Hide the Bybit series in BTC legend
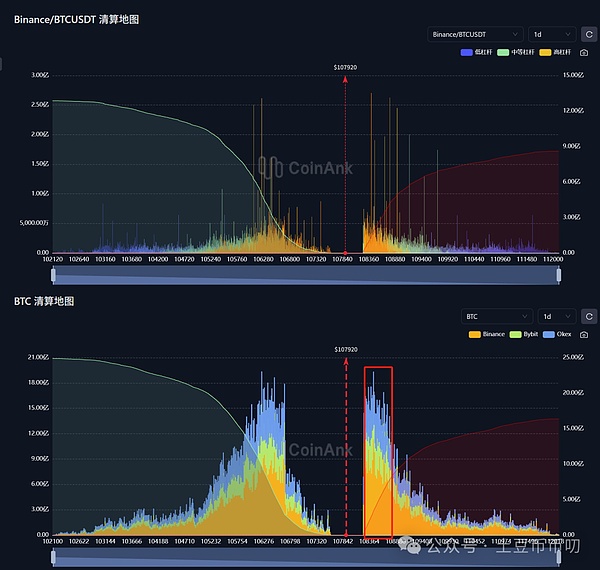The width and height of the screenshot is (600, 570). [x=523, y=333]
